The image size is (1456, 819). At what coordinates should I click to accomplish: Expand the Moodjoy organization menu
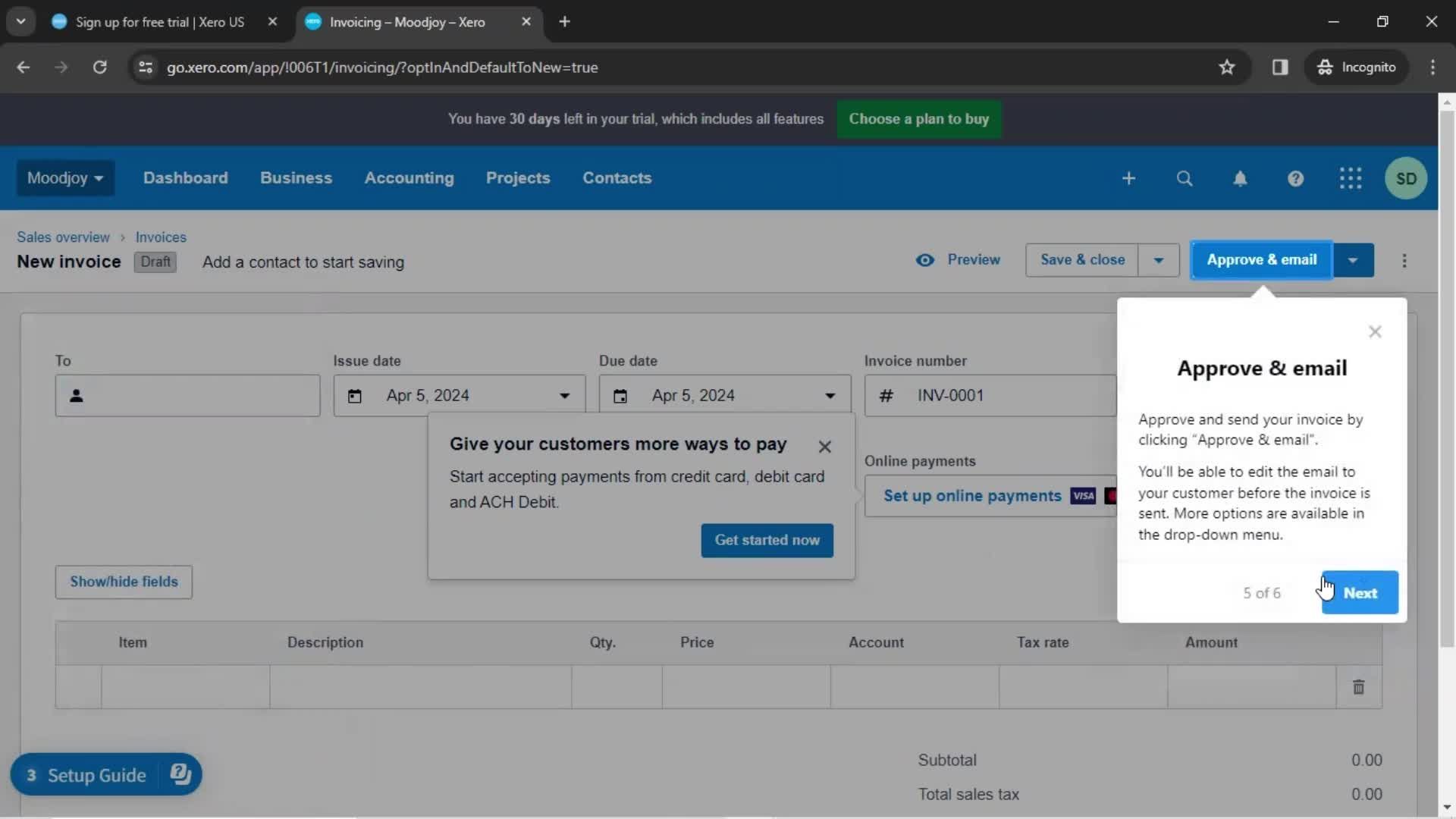pyautogui.click(x=65, y=178)
